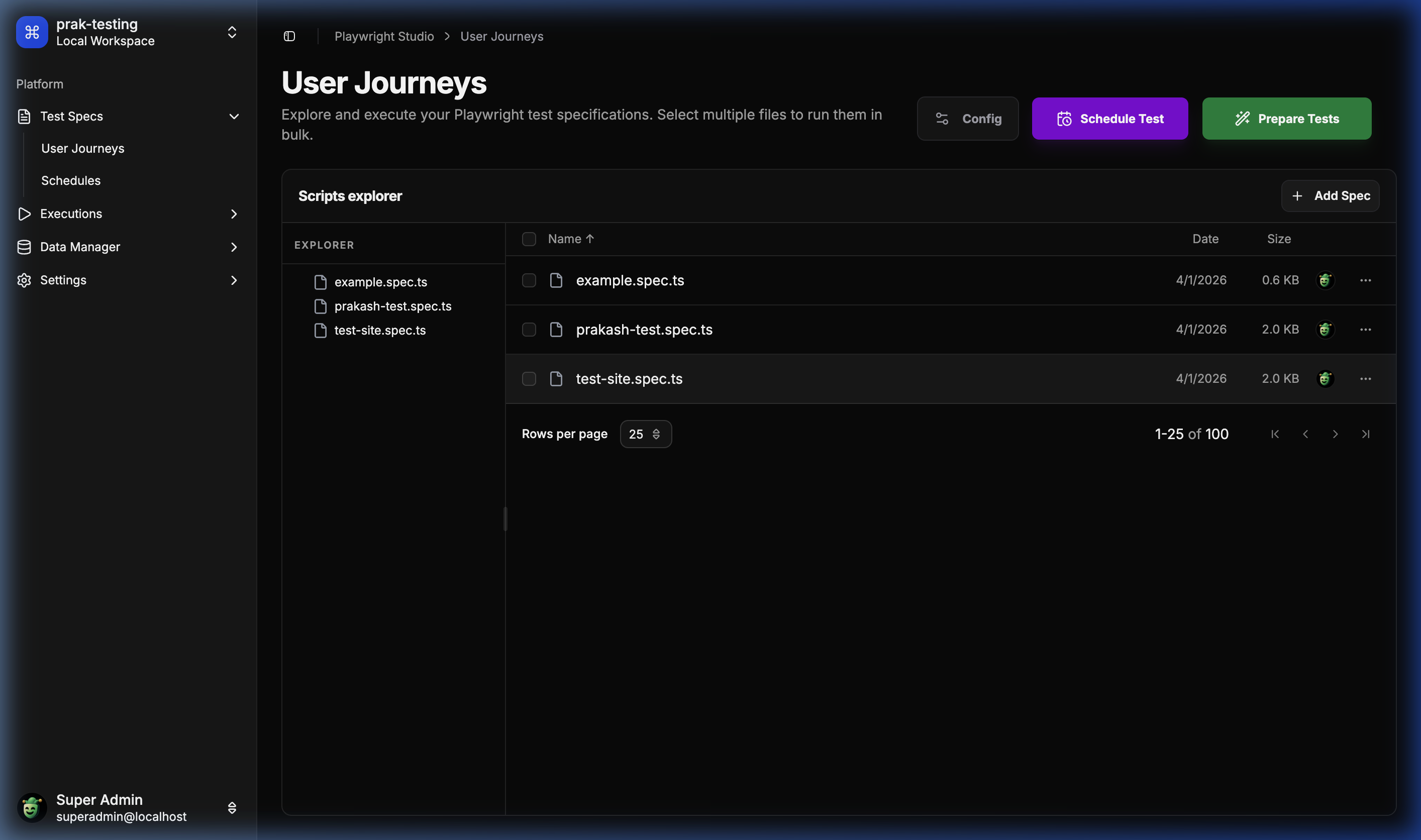This screenshot has height=840, width=1421.
Task: Click the Size column header
Action: 1278,239
